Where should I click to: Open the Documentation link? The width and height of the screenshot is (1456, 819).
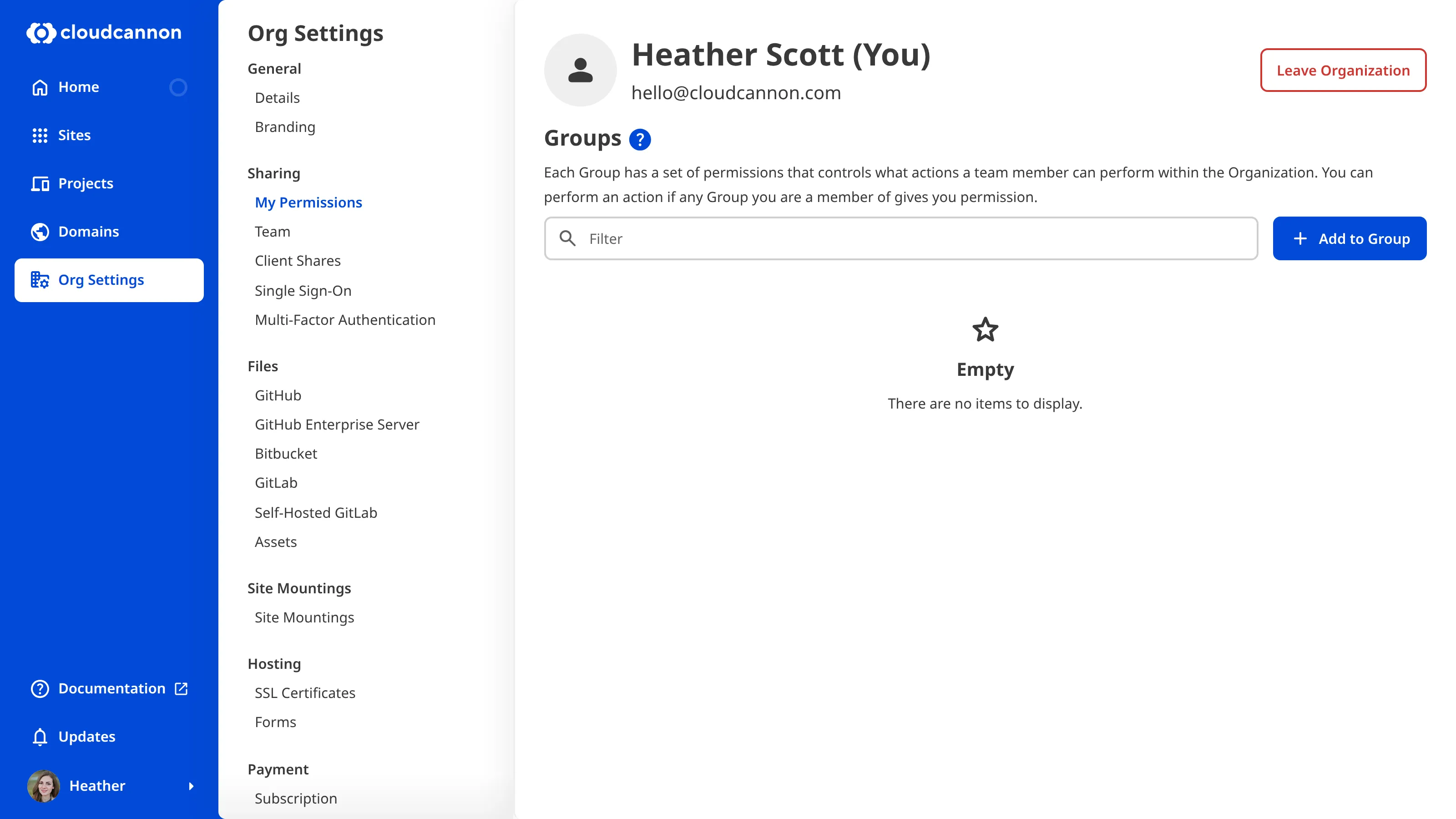click(109, 688)
